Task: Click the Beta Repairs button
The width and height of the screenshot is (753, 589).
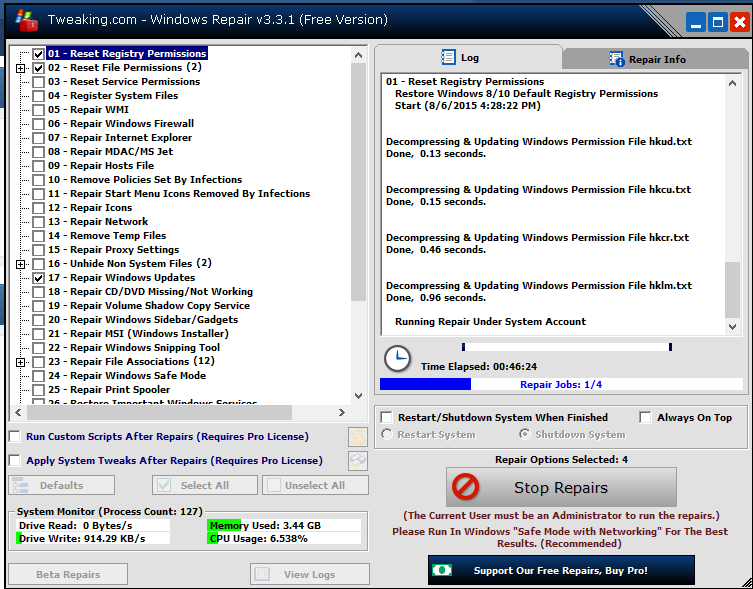Action: point(68,574)
